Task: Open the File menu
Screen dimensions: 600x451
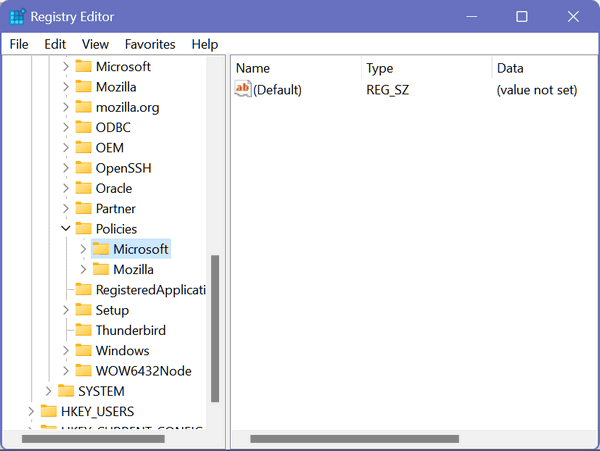Action: pyautogui.click(x=19, y=44)
